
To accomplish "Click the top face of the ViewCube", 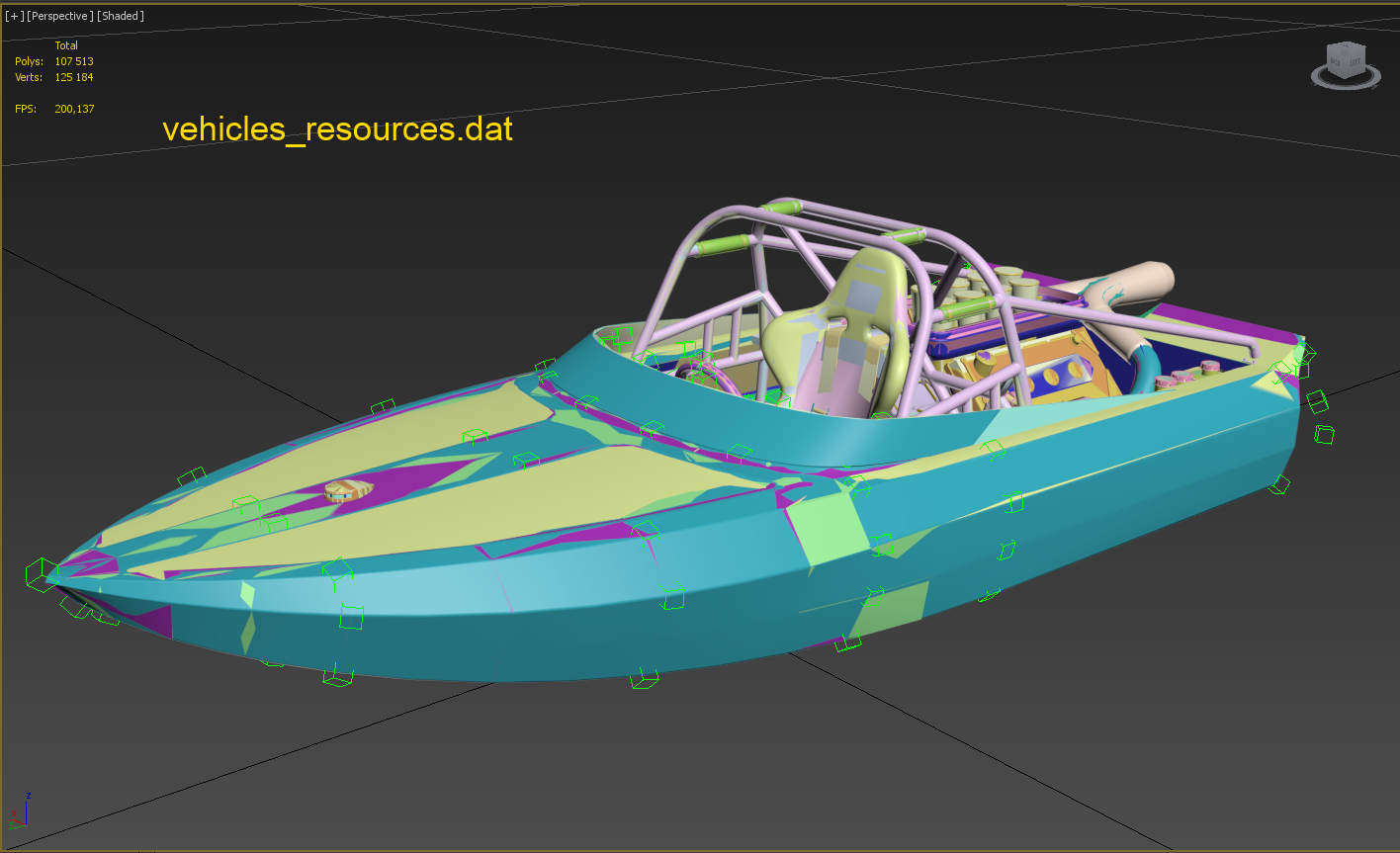I will tap(1345, 47).
